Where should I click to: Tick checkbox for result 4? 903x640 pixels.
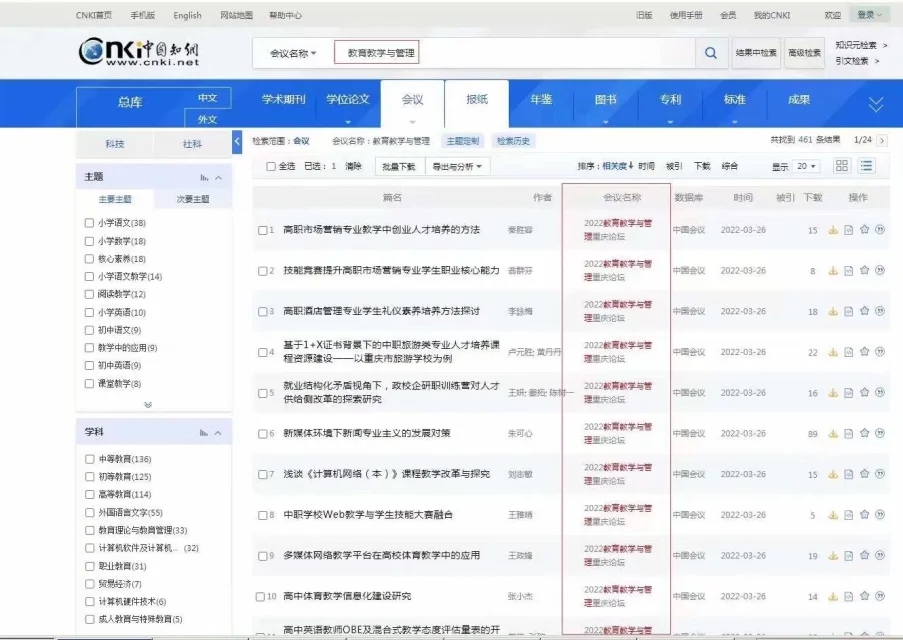(263, 353)
